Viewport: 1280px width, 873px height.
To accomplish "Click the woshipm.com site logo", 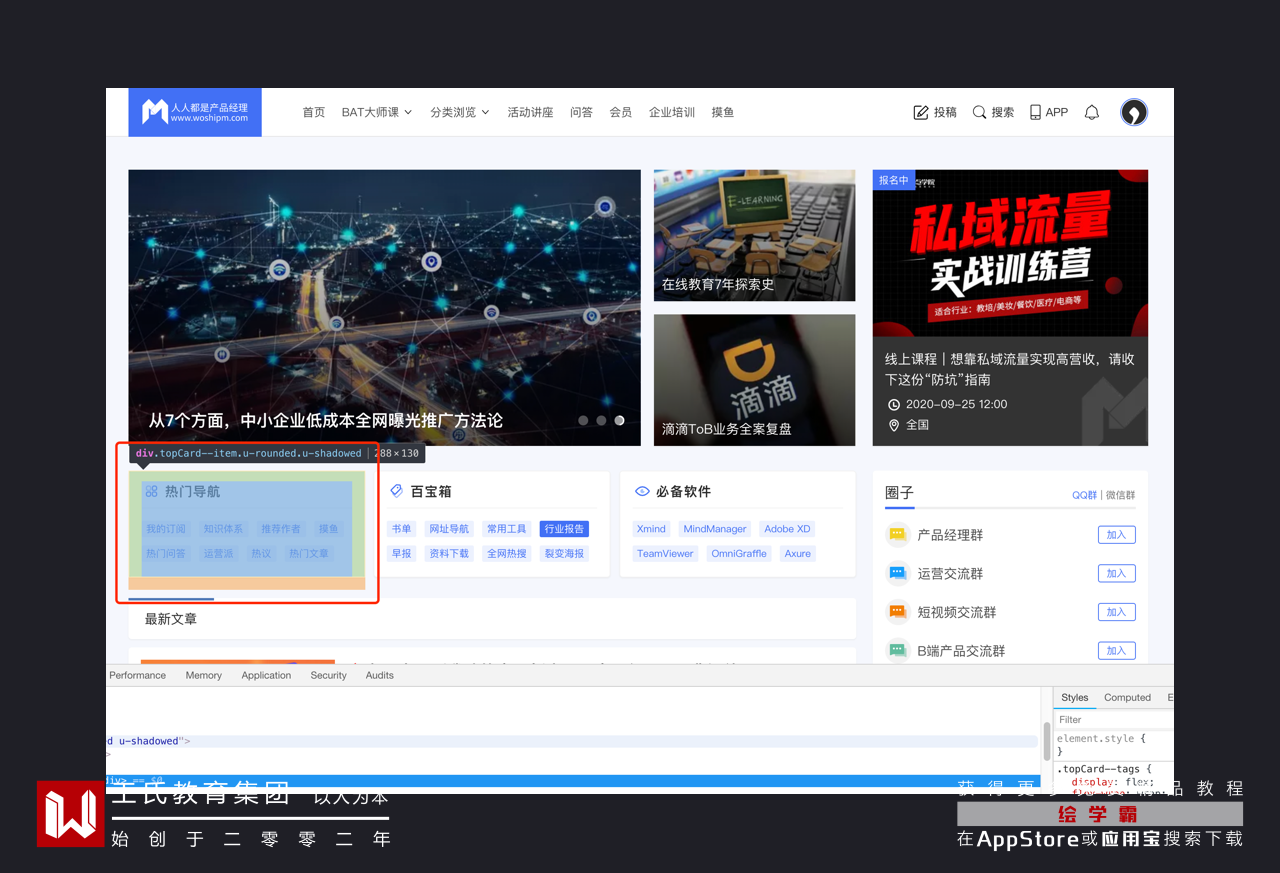I will (x=195, y=112).
